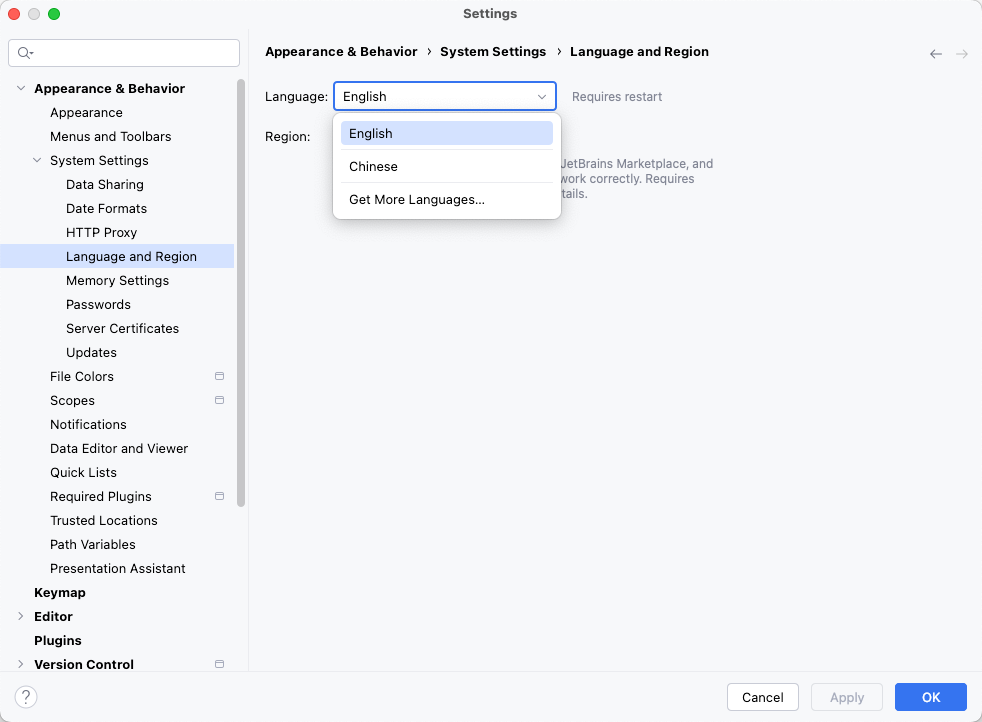This screenshot has height=722, width=982.
Task: Click the settings tree vertical scrollbar
Action: 241,293
